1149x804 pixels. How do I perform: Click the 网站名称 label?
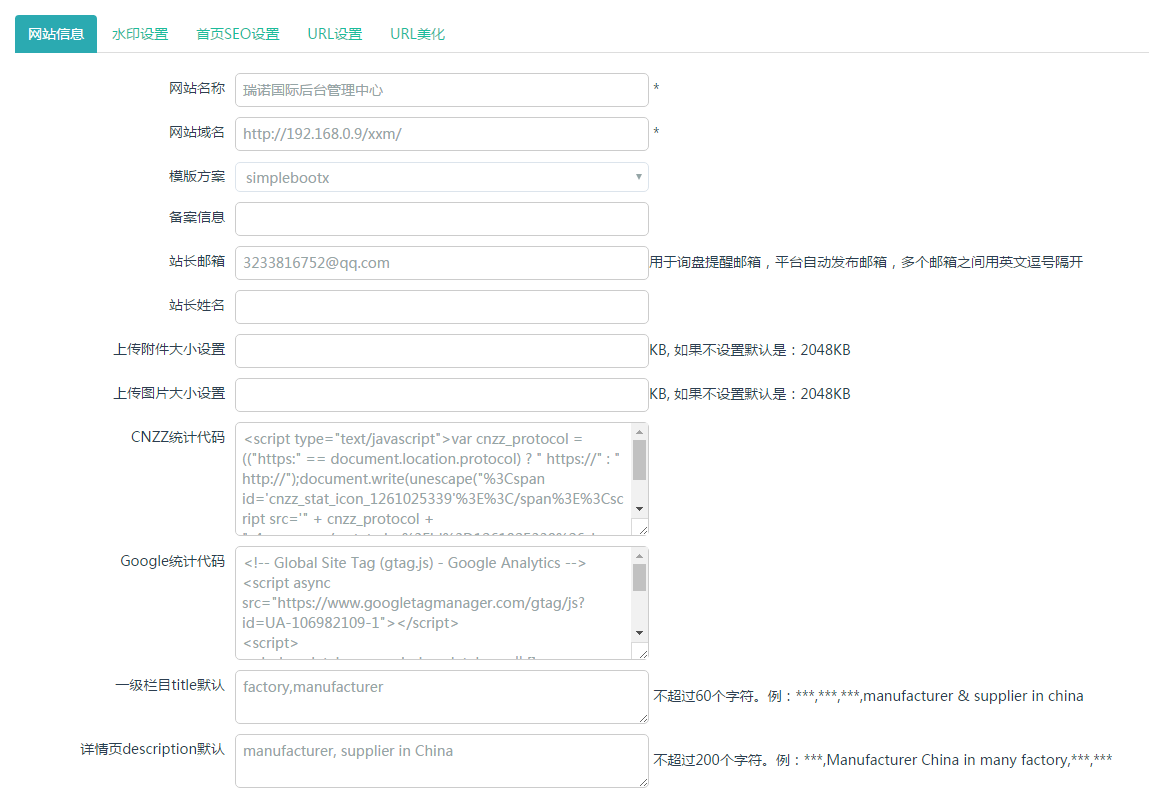click(x=197, y=88)
